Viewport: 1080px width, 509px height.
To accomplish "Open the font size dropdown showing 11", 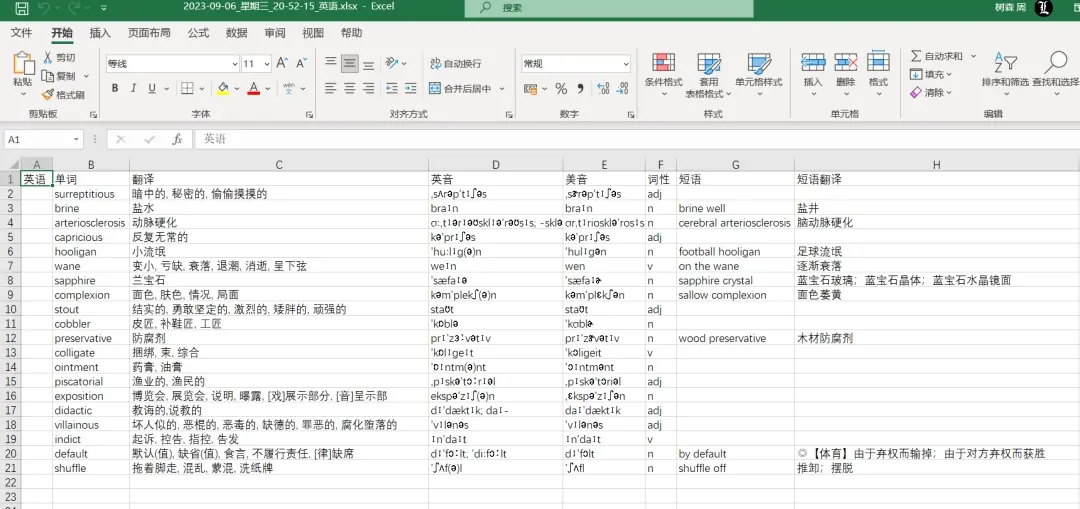I will [x=267, y=63].
